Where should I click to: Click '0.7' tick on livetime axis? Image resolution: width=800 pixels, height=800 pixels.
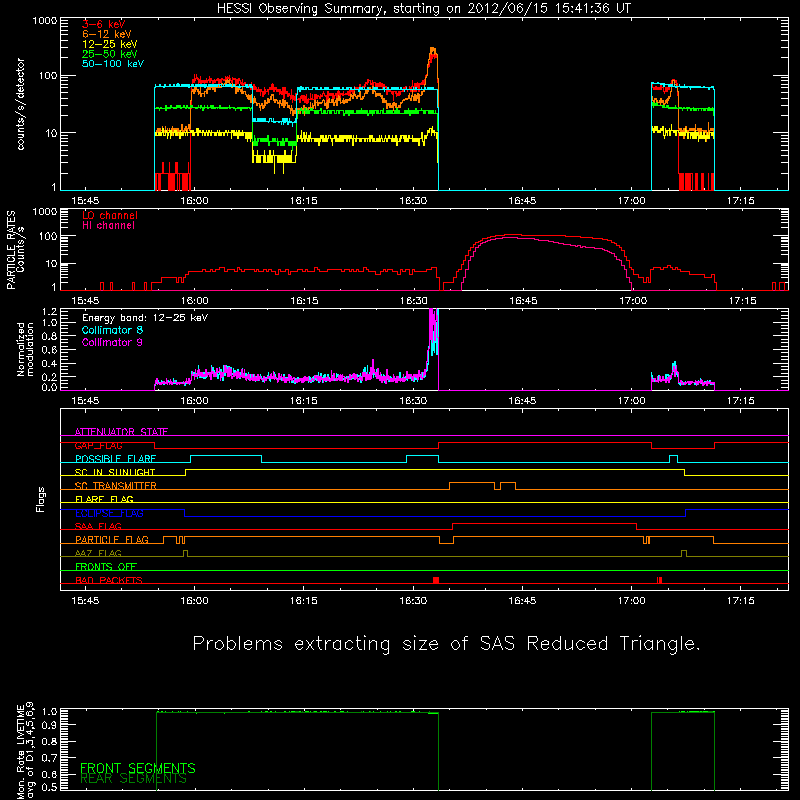point(50,758)
